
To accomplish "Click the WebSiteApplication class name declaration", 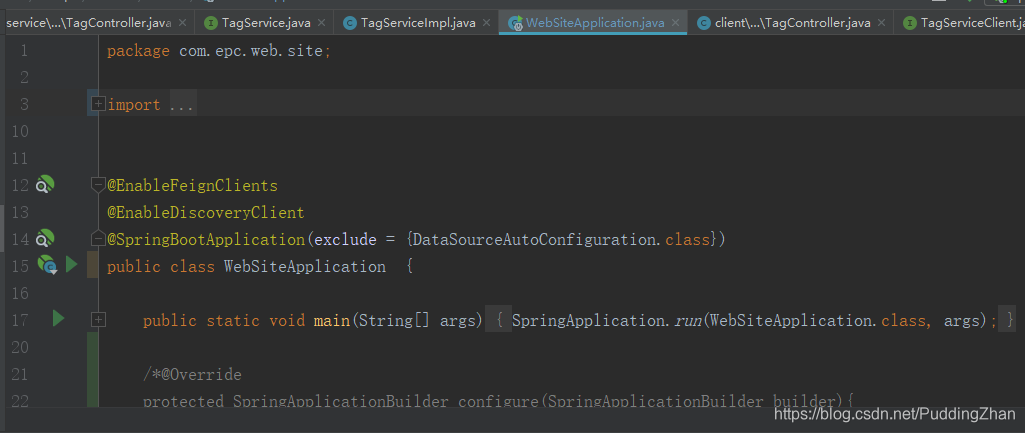I will point(305,266).
